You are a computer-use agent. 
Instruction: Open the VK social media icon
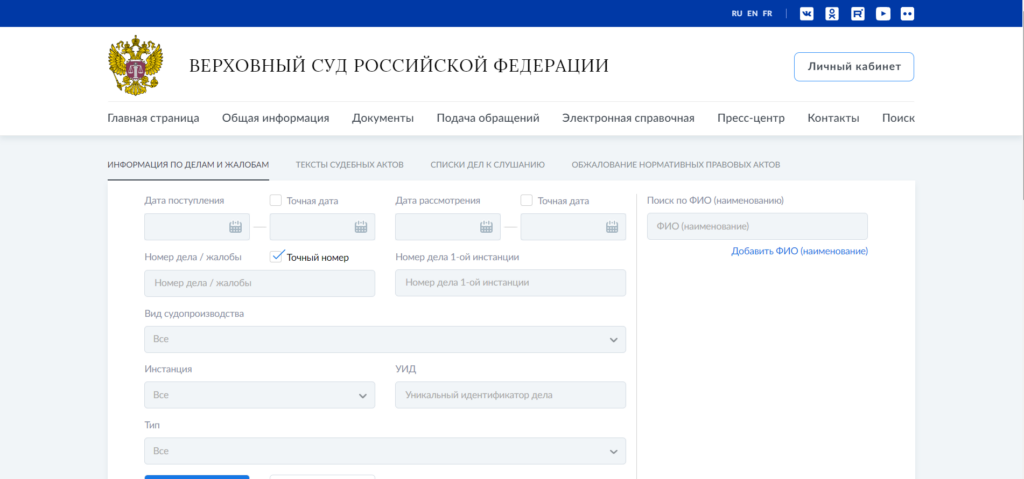(806, 13)
